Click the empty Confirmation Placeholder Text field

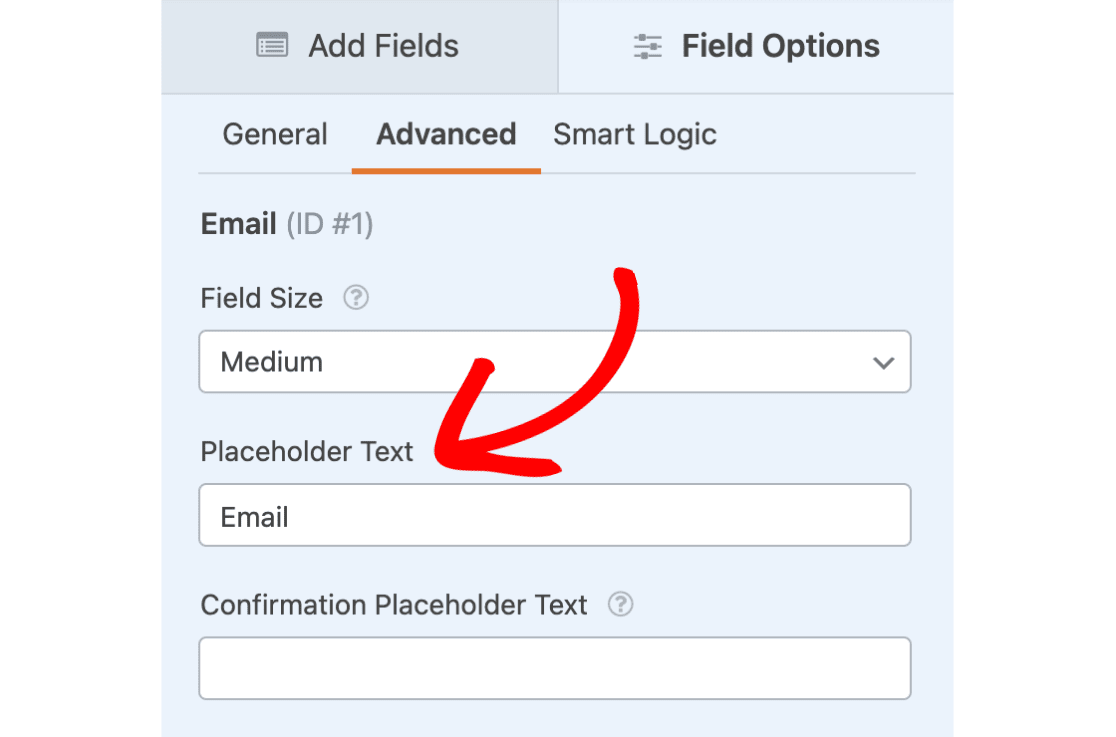(555, 668)
